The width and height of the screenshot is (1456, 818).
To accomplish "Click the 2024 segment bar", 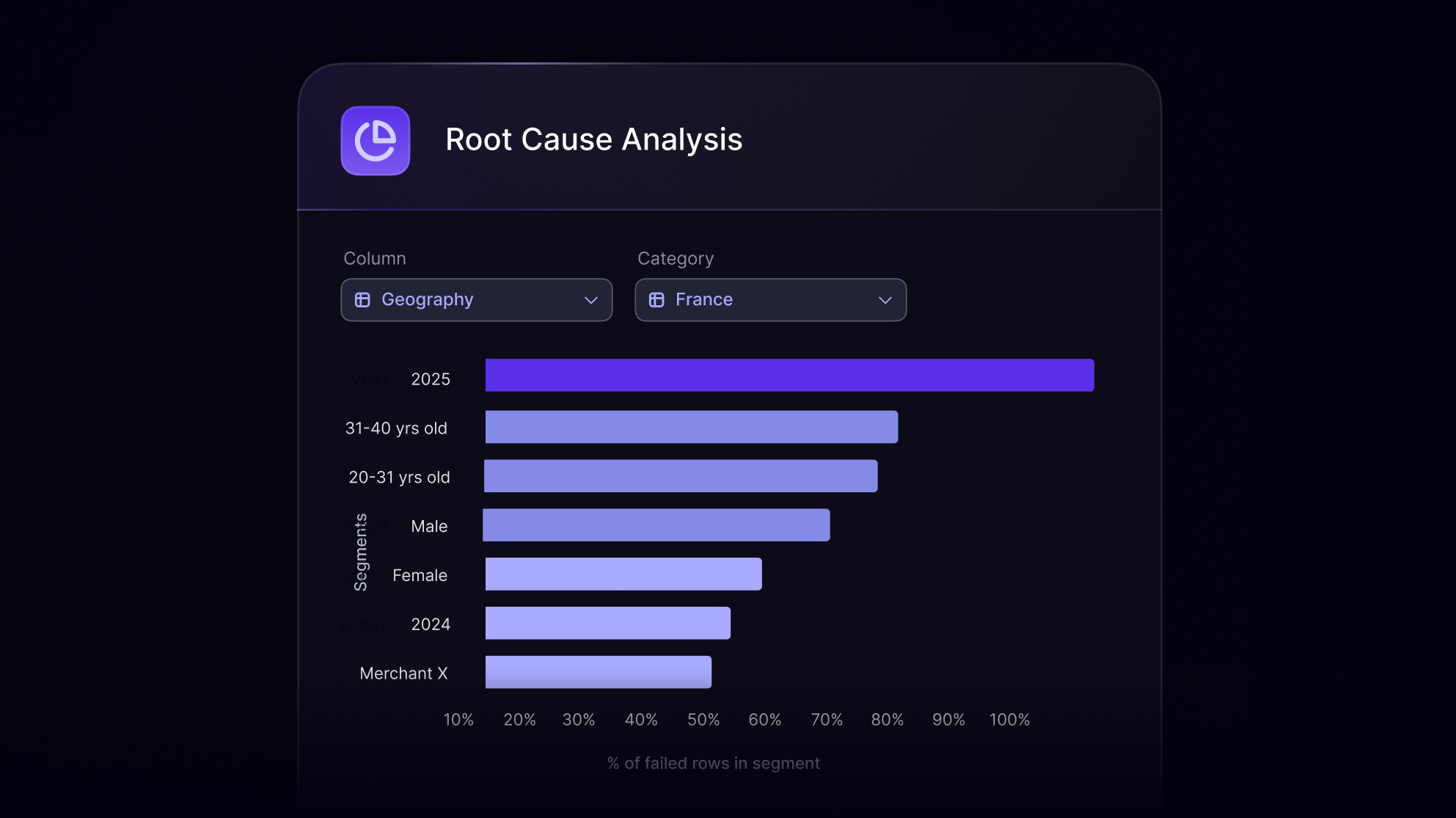I will 607,624.
